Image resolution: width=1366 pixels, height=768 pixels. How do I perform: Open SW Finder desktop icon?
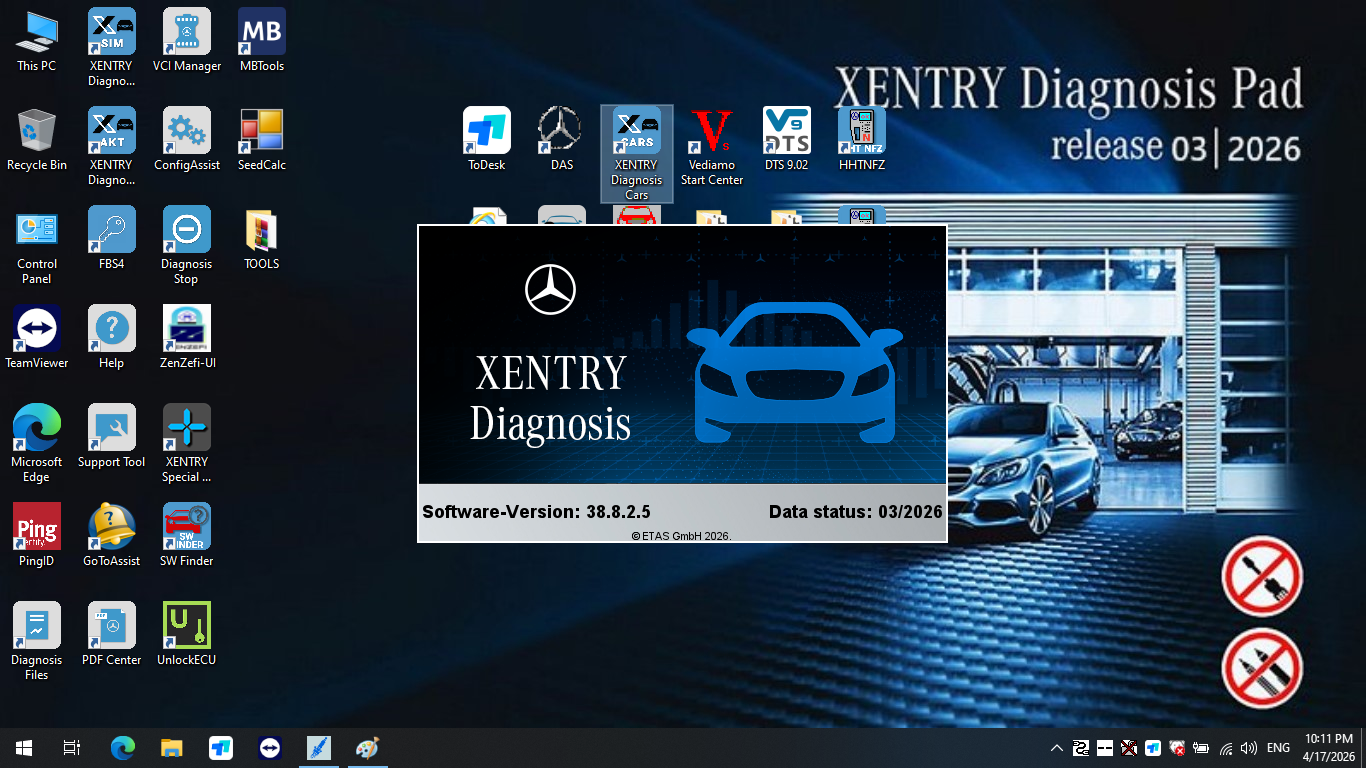pyautogui.click(x=187, y=535)
